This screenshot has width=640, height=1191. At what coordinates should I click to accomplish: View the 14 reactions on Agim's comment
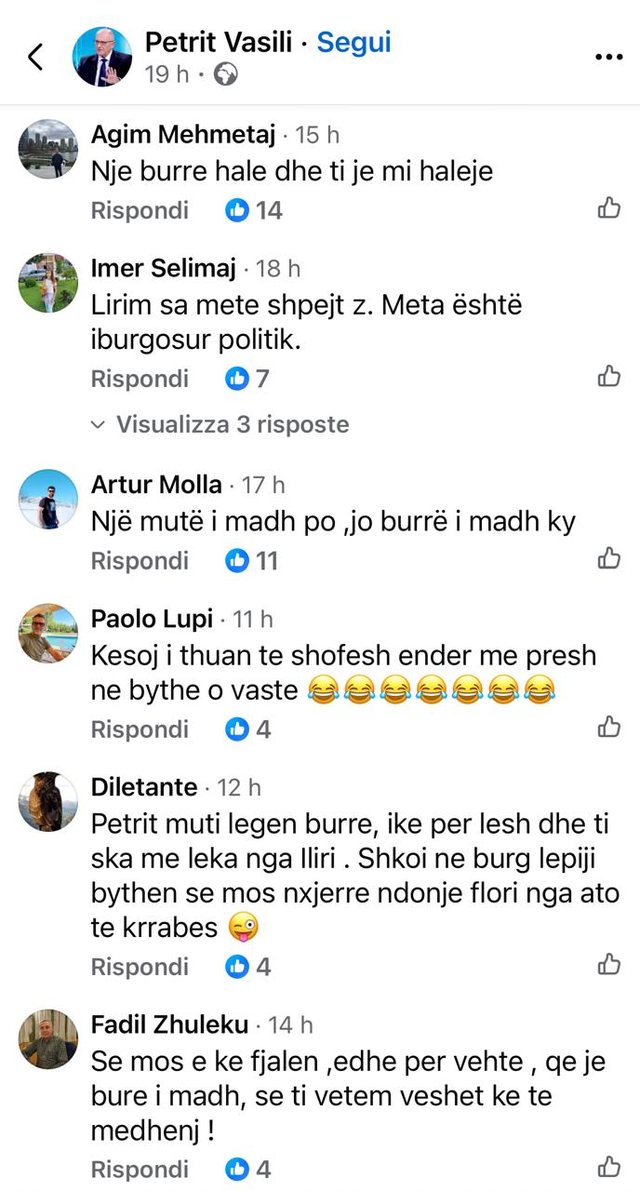254,211
